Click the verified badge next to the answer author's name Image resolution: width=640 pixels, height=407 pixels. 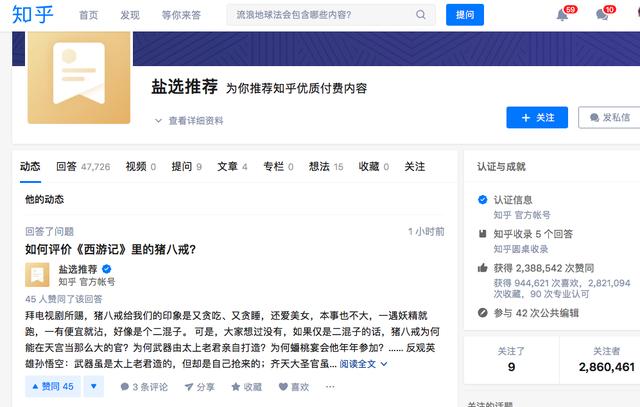[x=107, y=269]
